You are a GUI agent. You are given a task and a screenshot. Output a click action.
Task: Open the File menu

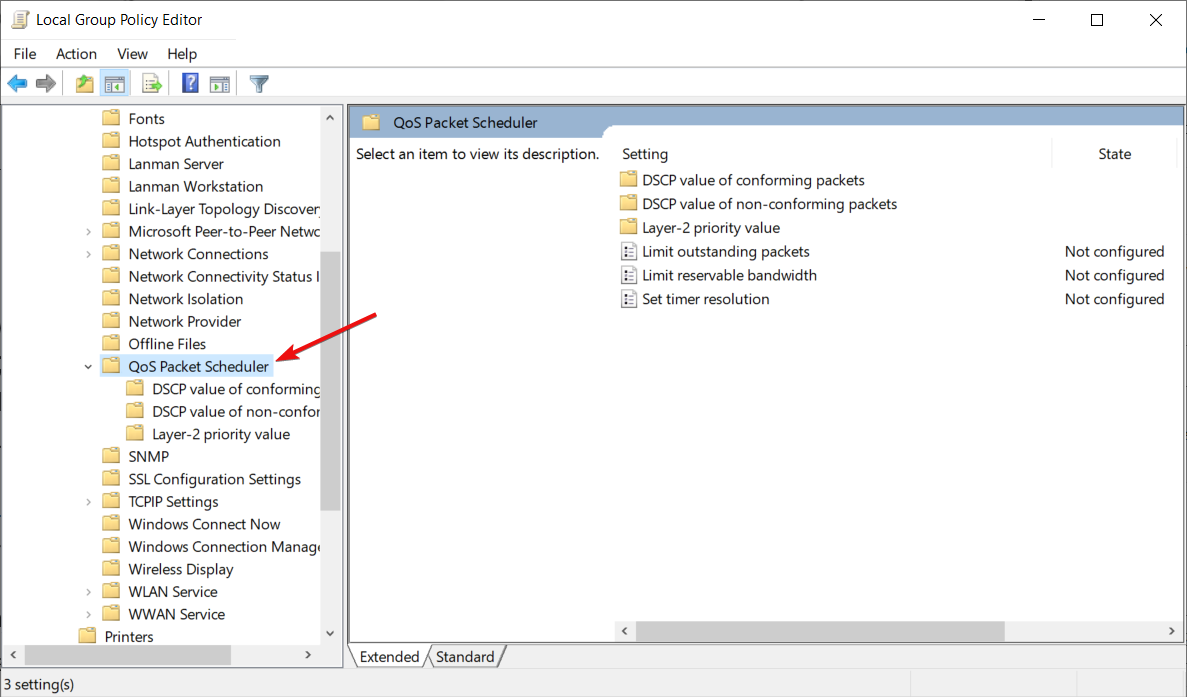[25, 54]
